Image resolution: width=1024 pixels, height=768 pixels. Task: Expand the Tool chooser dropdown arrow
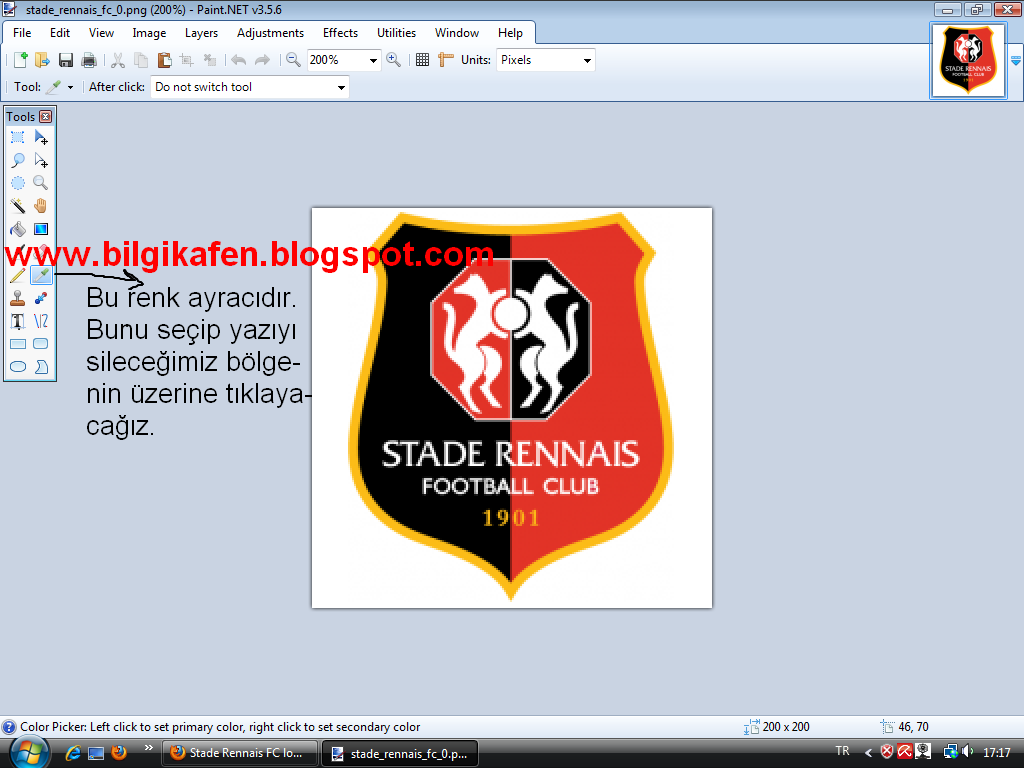click(70, 87)
